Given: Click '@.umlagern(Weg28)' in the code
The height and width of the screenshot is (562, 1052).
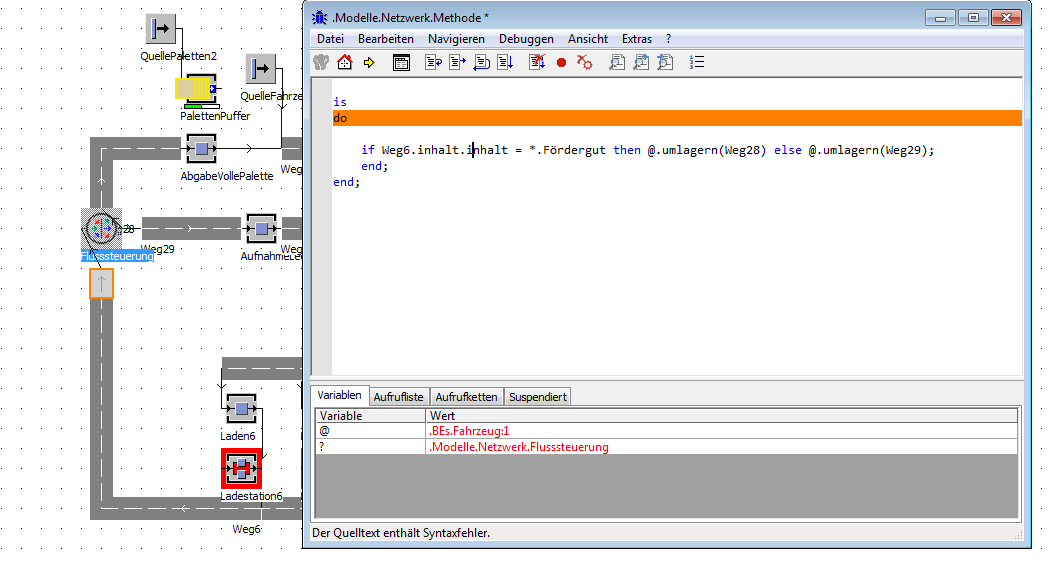Looking at the screenshot, I should click(706, 150).
